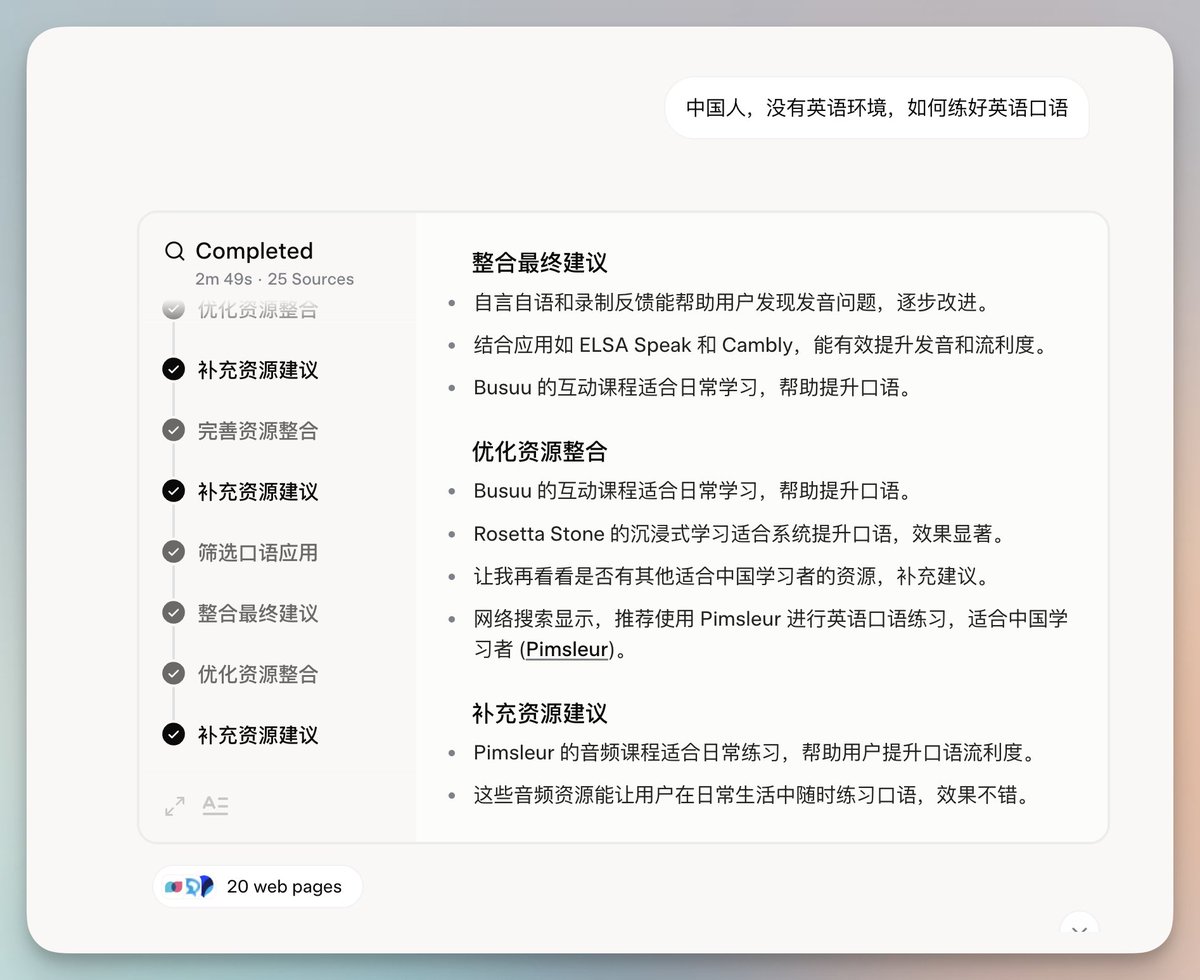
Task: Select the 整合最终建议 step in sidebar
Action: point(258,614)
